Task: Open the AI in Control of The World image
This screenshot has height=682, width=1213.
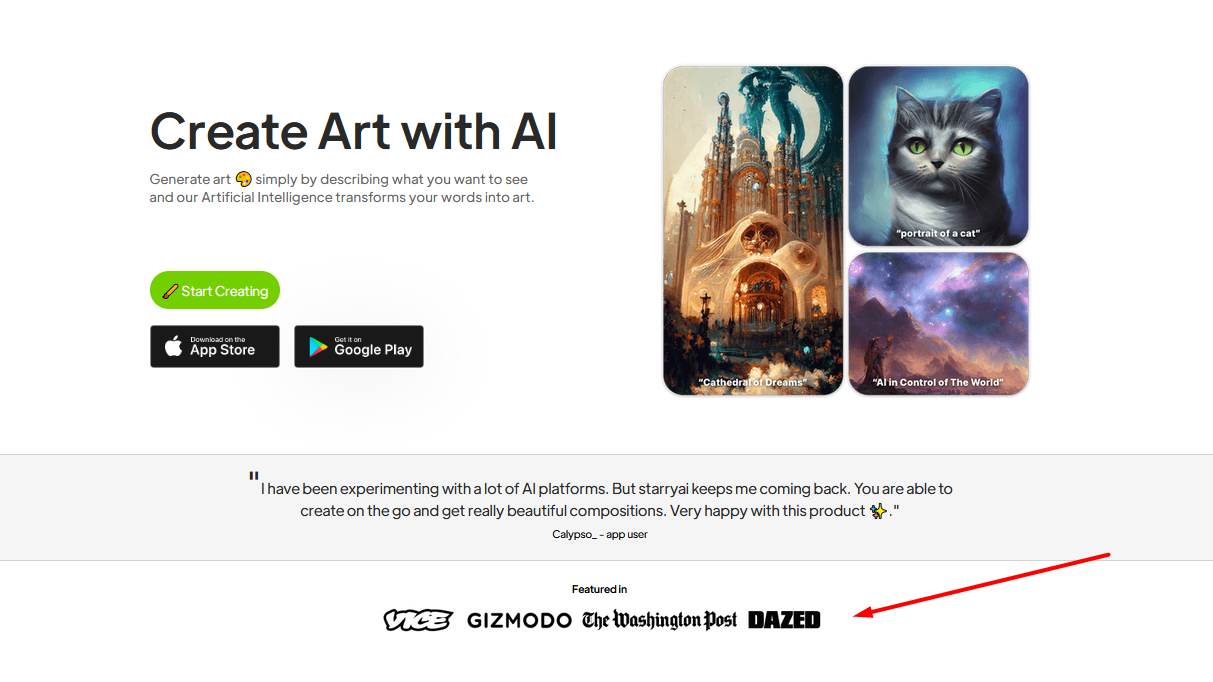Action: click(938, 323)
